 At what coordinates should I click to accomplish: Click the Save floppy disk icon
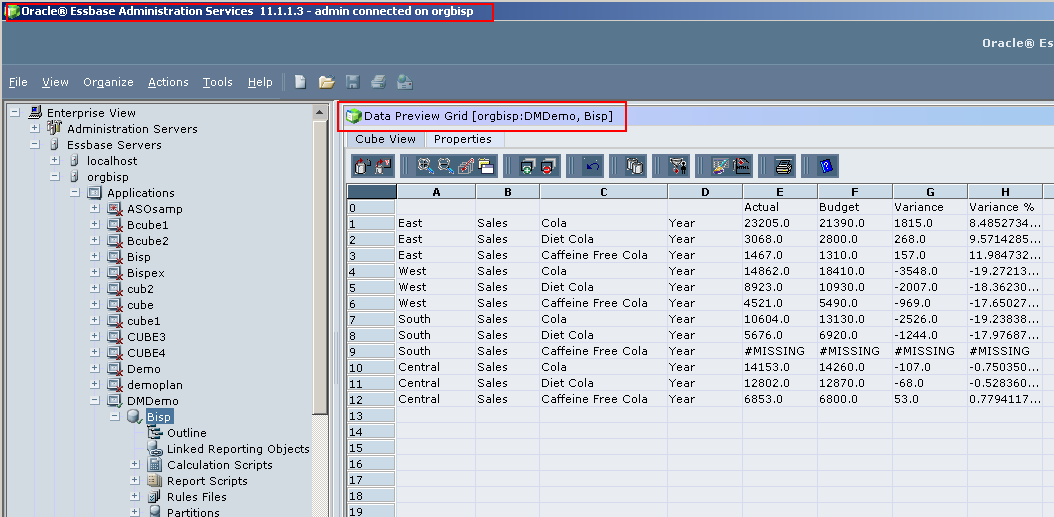[x=353, y=82]
